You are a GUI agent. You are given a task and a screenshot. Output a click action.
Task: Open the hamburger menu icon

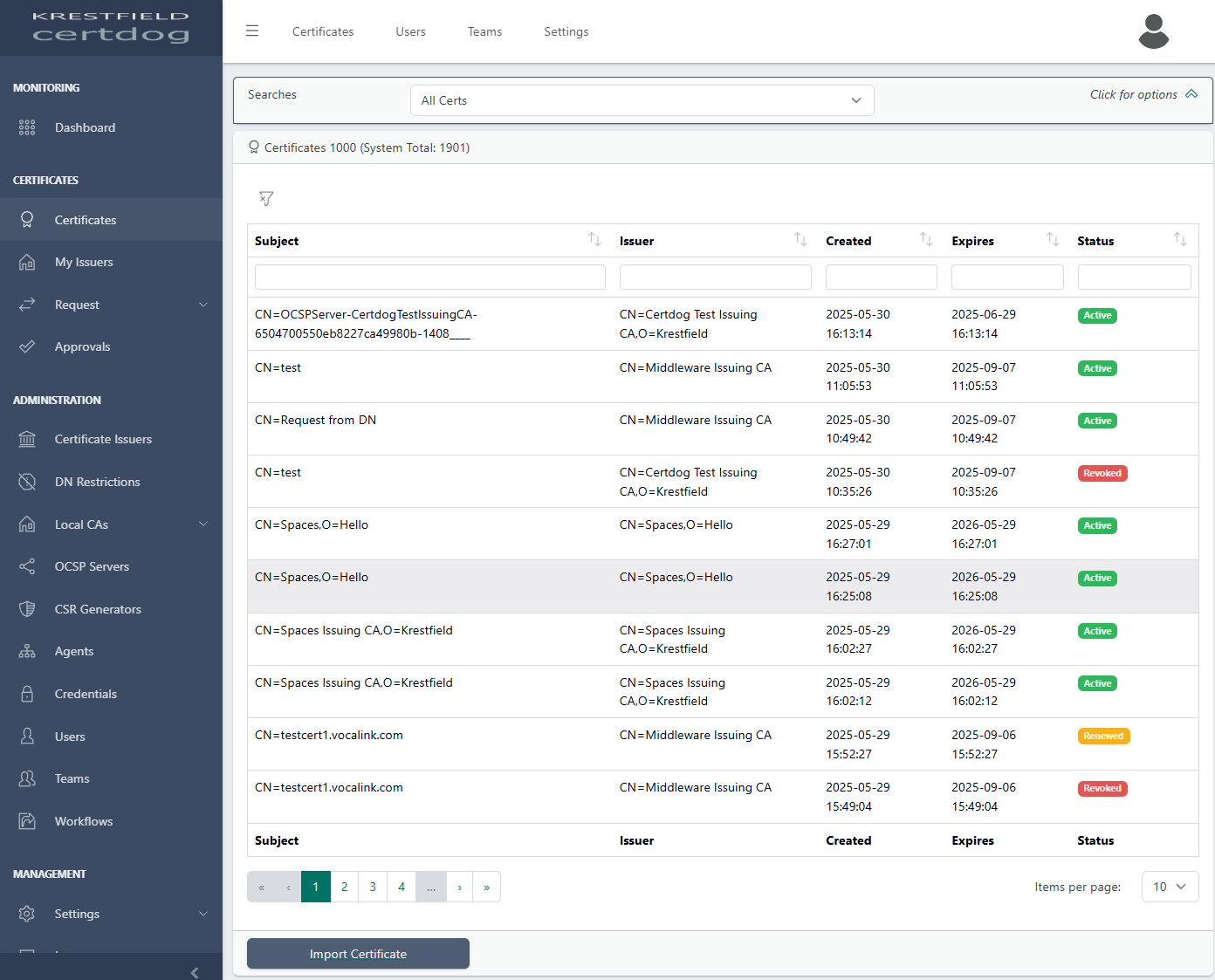[x=252, y=31]
